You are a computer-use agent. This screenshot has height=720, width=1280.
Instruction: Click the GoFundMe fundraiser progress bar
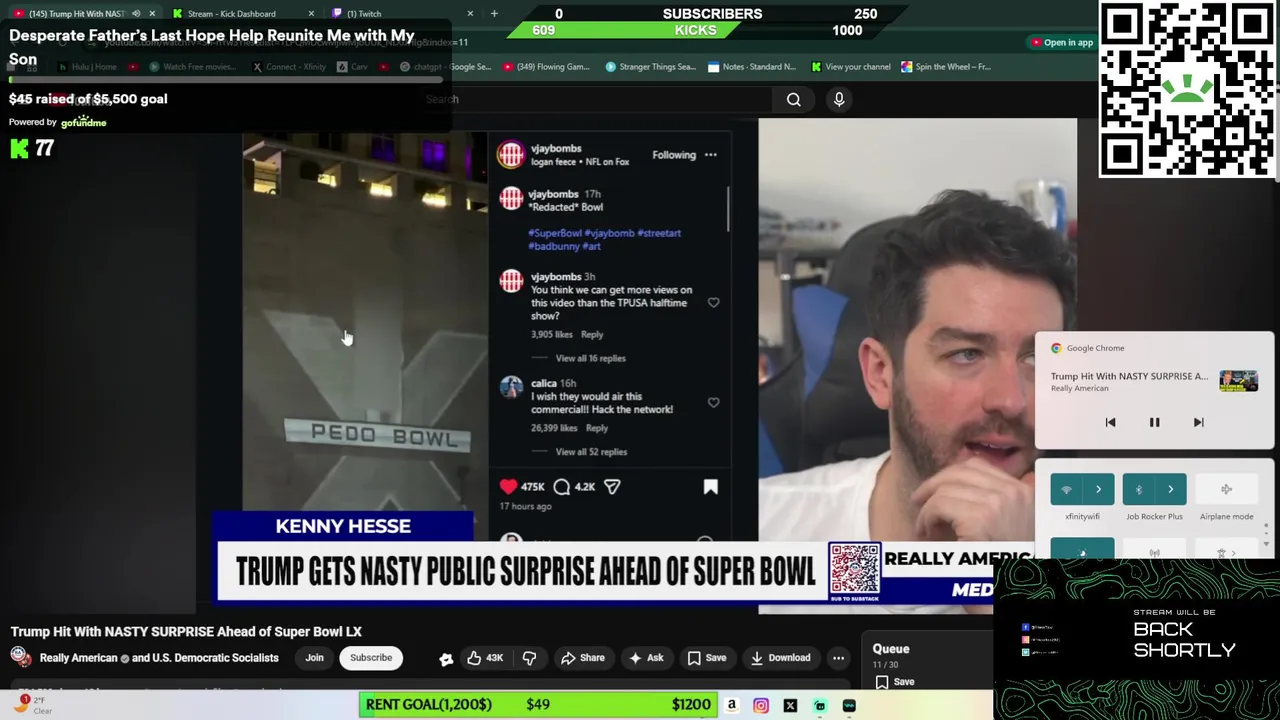pyautogui.click(x=225, y=80)
